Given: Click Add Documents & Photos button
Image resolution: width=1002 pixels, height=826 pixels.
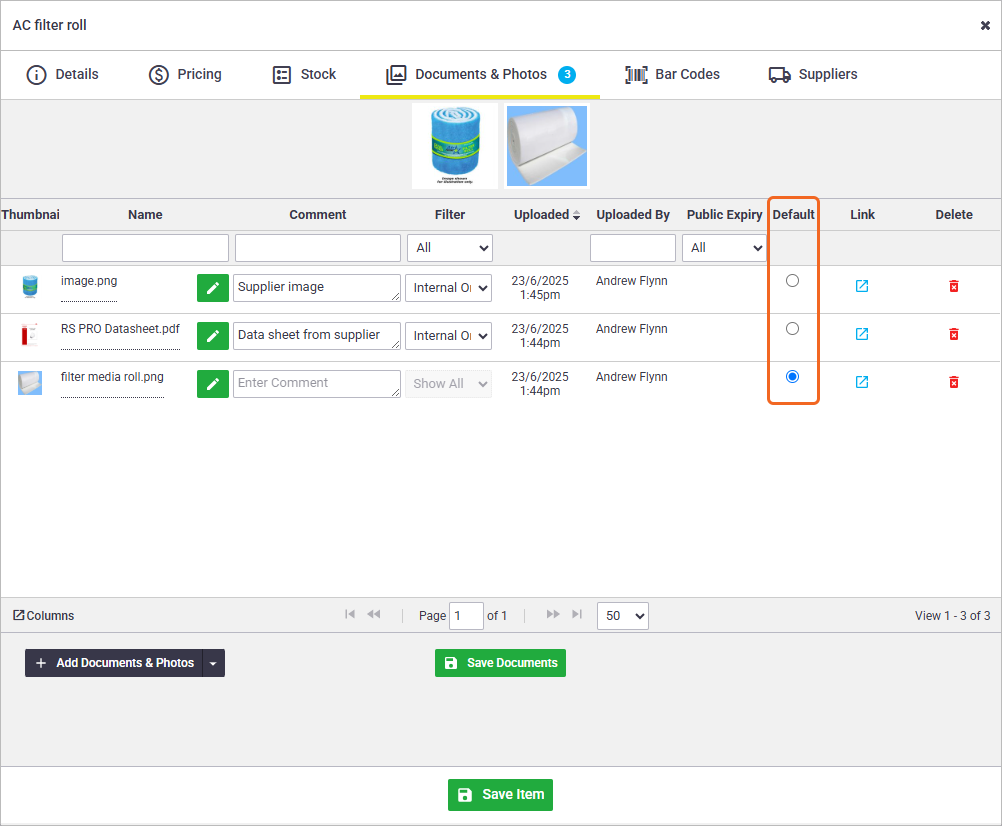Looking at the screenshot, I should pyautogui.click(x=114, y=663).
